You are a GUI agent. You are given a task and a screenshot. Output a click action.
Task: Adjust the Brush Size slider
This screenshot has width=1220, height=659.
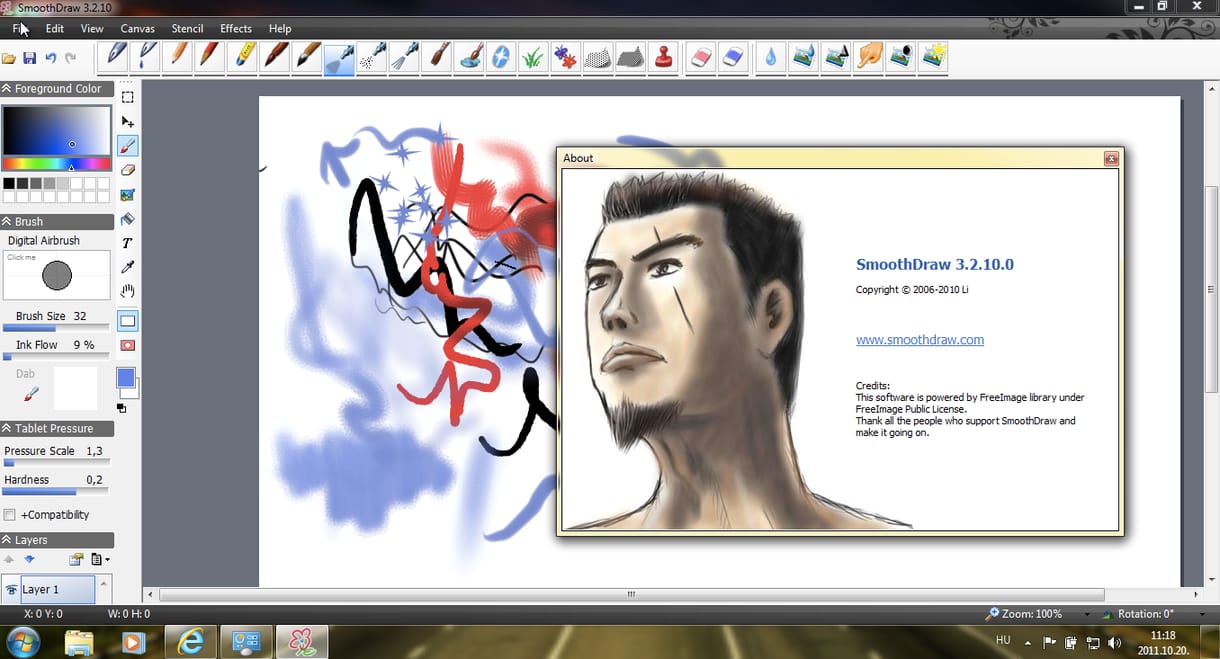click(56, 328)
